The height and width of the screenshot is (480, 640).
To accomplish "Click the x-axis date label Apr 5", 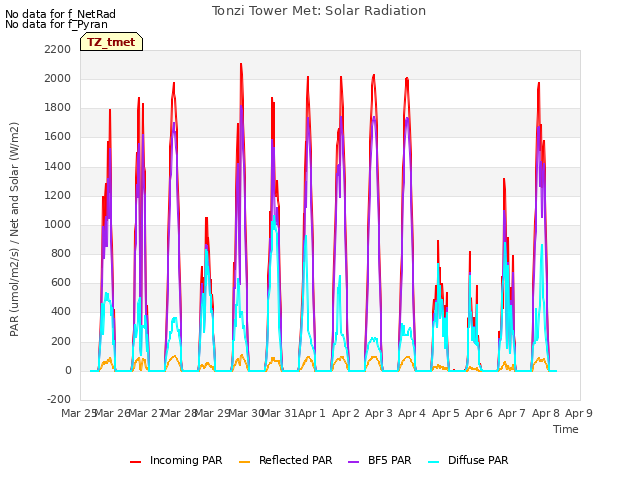I will pos(446,413).
